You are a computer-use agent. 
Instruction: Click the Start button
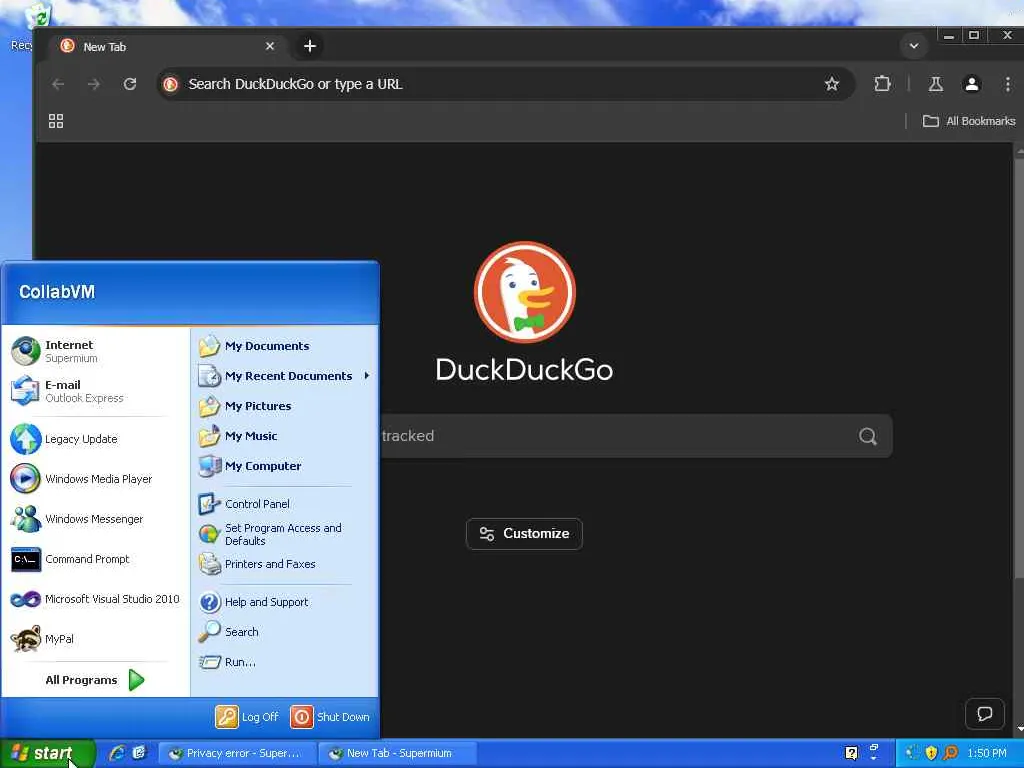tap(47, 753)
